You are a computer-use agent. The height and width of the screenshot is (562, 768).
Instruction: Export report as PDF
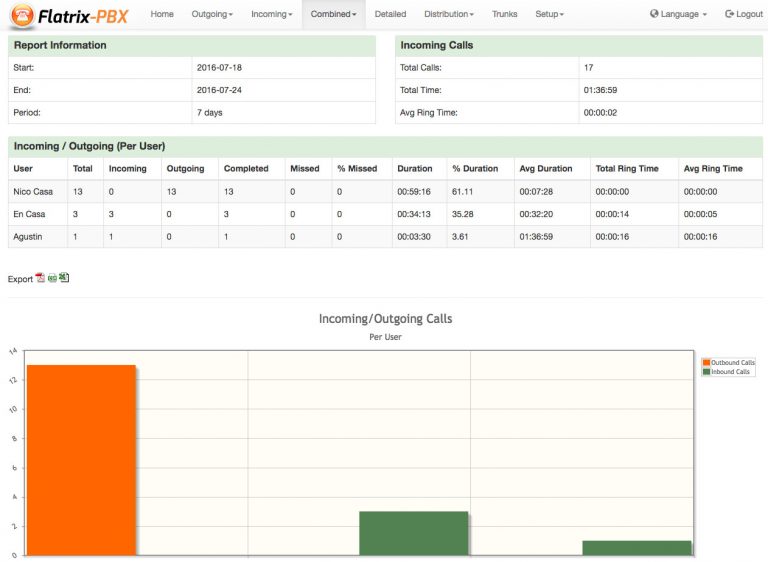41,278
